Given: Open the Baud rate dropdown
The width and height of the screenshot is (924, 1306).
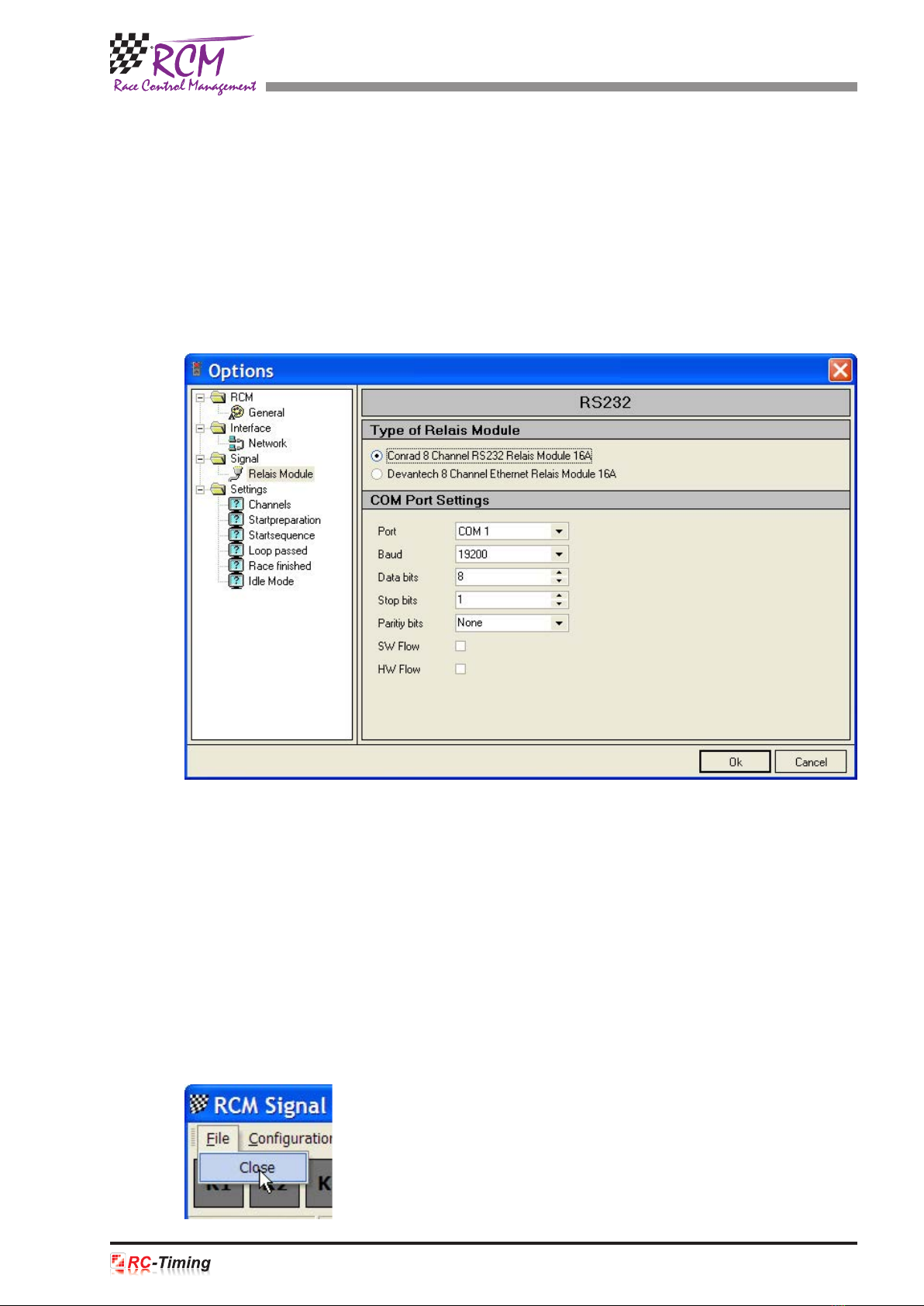Looking at the screenshot, I should [x=559, y=555].
